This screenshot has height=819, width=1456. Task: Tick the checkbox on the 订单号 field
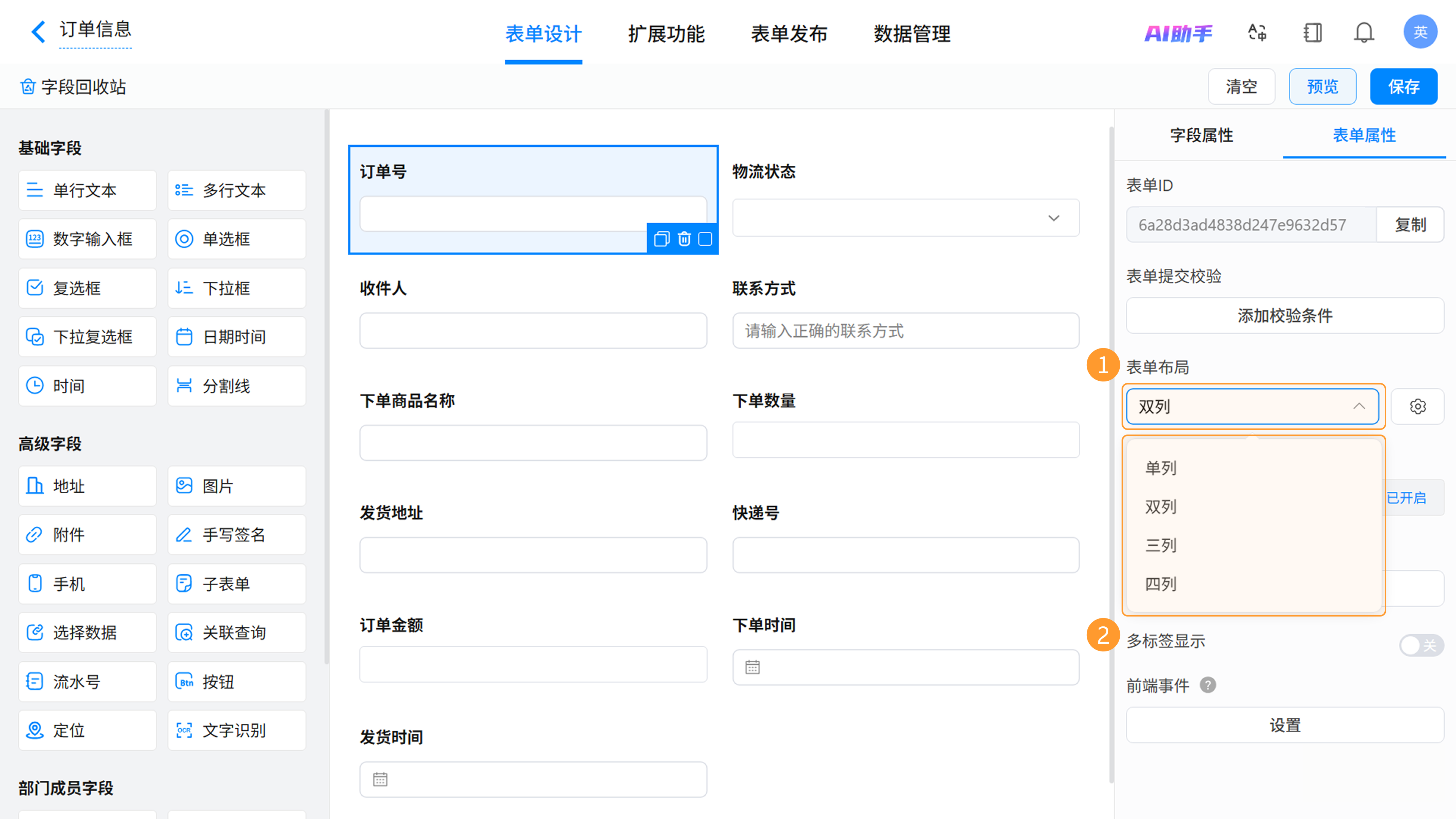point(705,239)
